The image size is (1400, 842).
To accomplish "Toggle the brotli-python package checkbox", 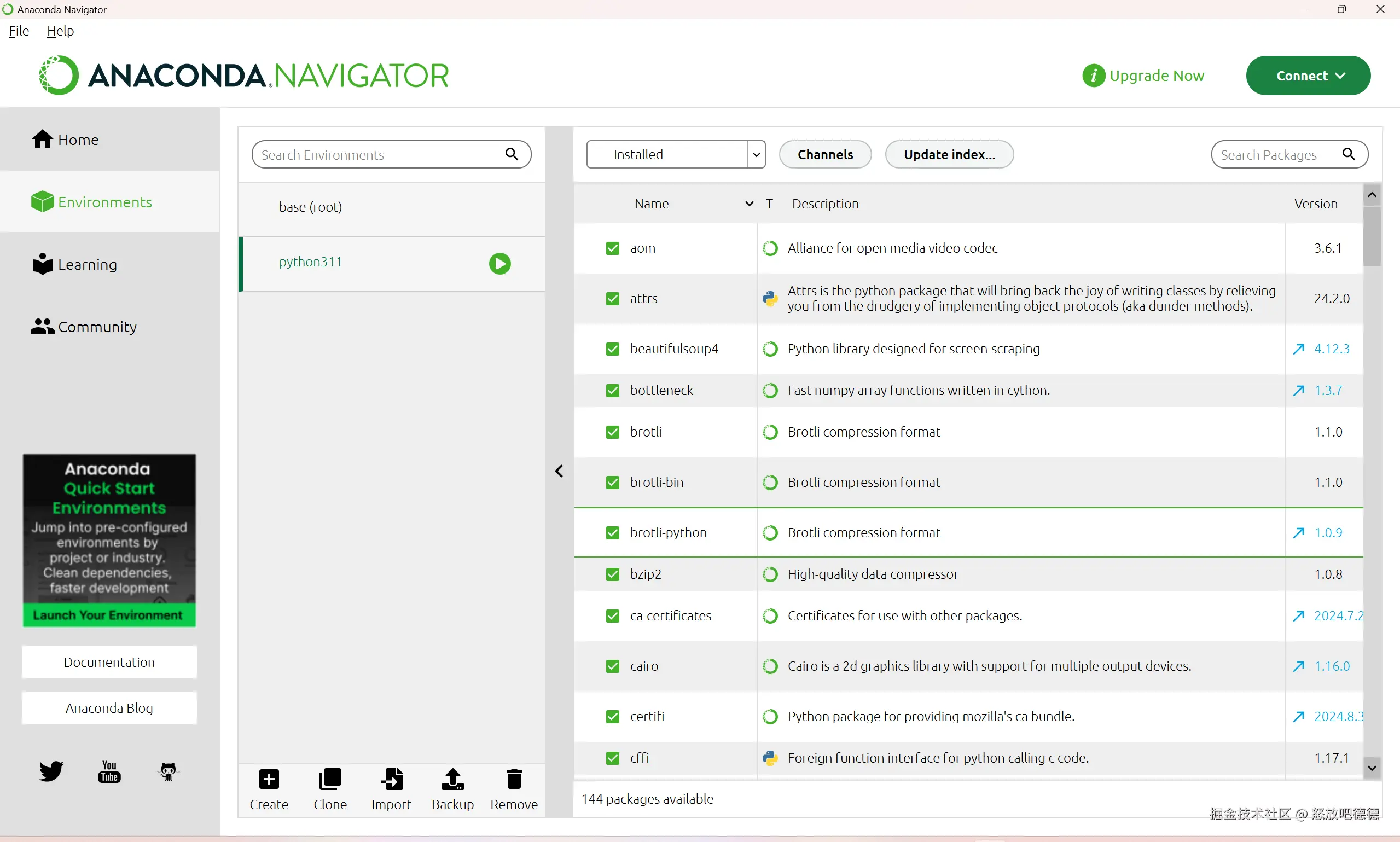I will pyautogui.click(x=613, y=533).
